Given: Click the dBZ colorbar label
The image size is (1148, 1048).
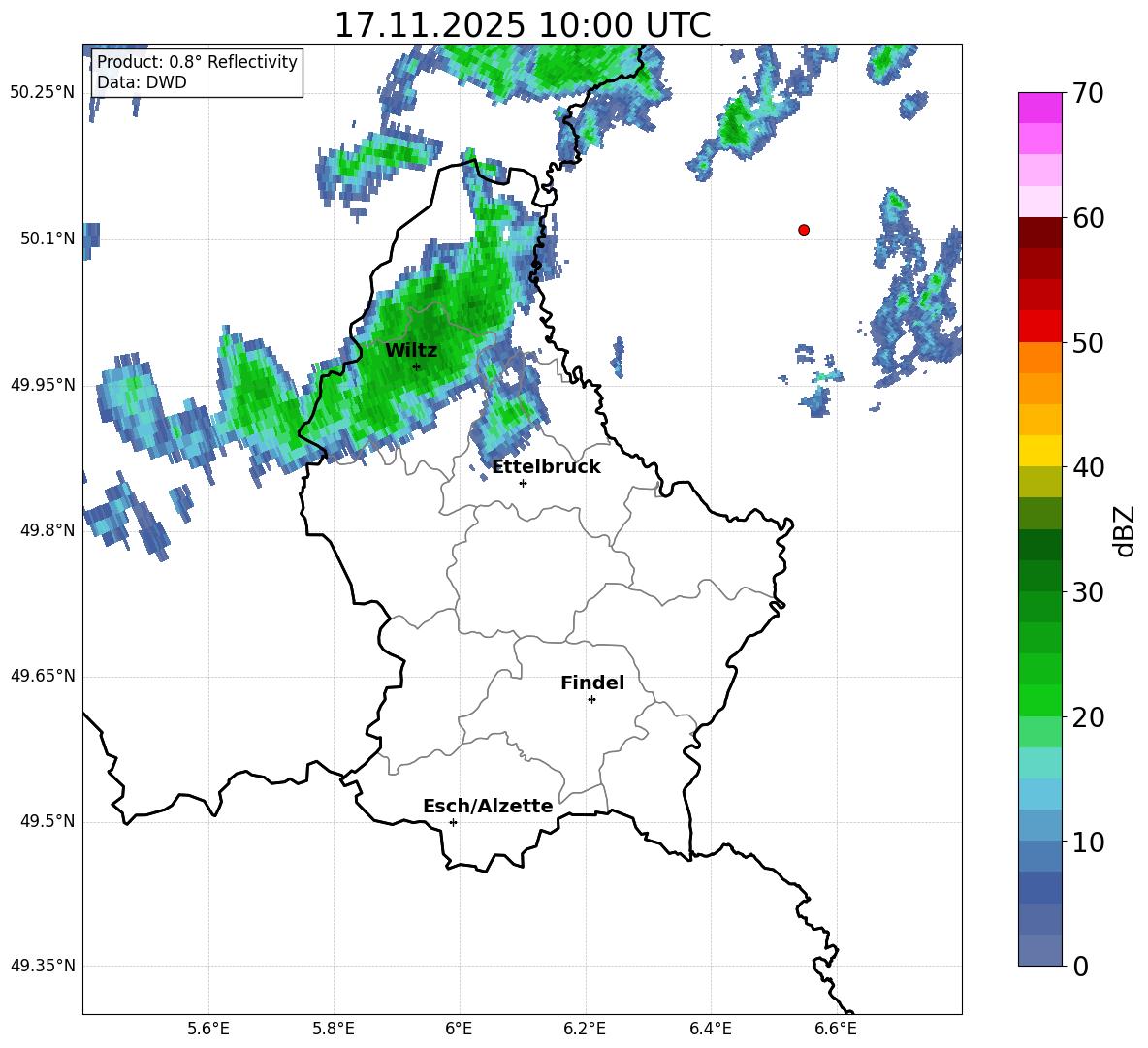Looking at the screenshot, I should 1123,530.
